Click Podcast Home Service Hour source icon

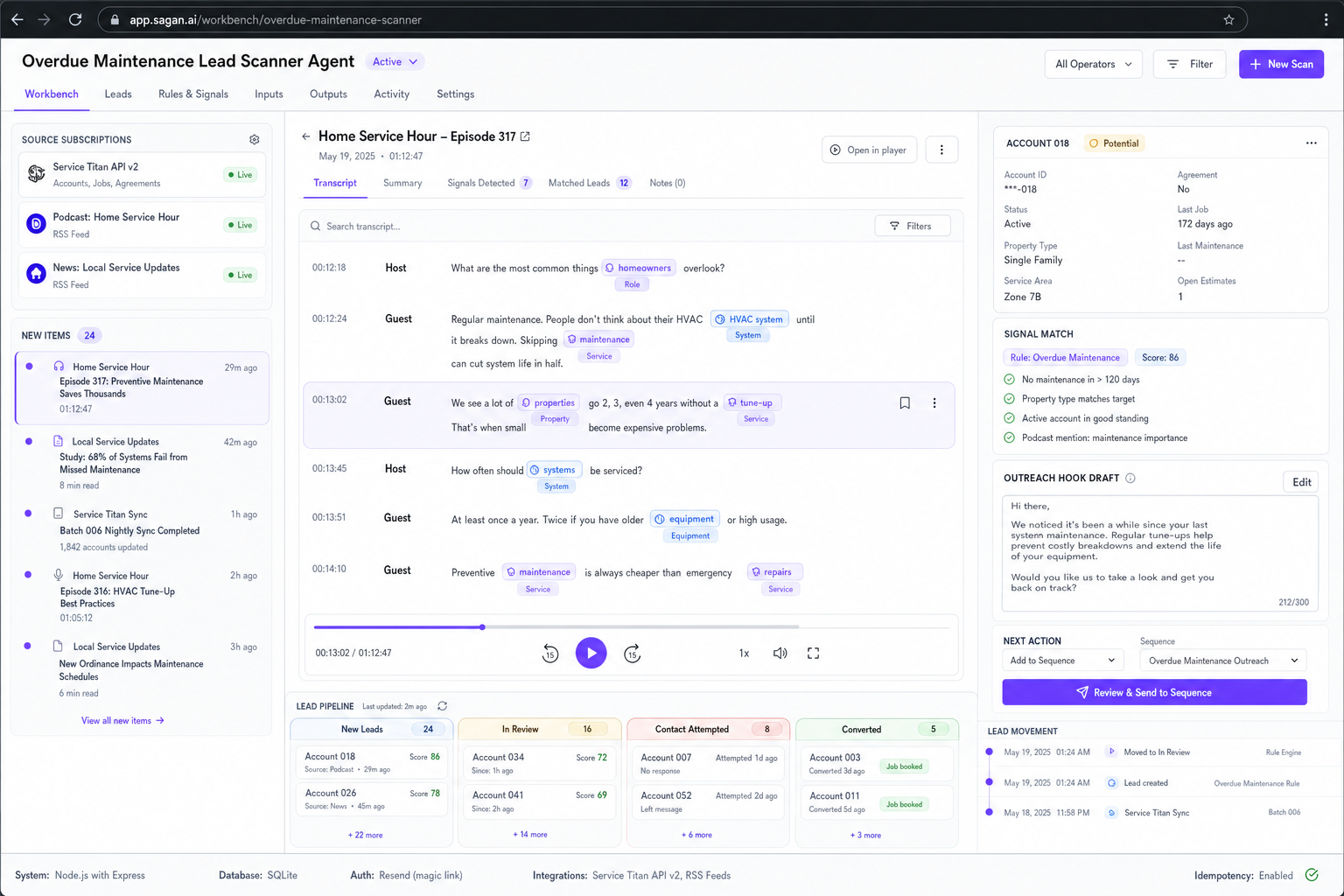[36, 224]
